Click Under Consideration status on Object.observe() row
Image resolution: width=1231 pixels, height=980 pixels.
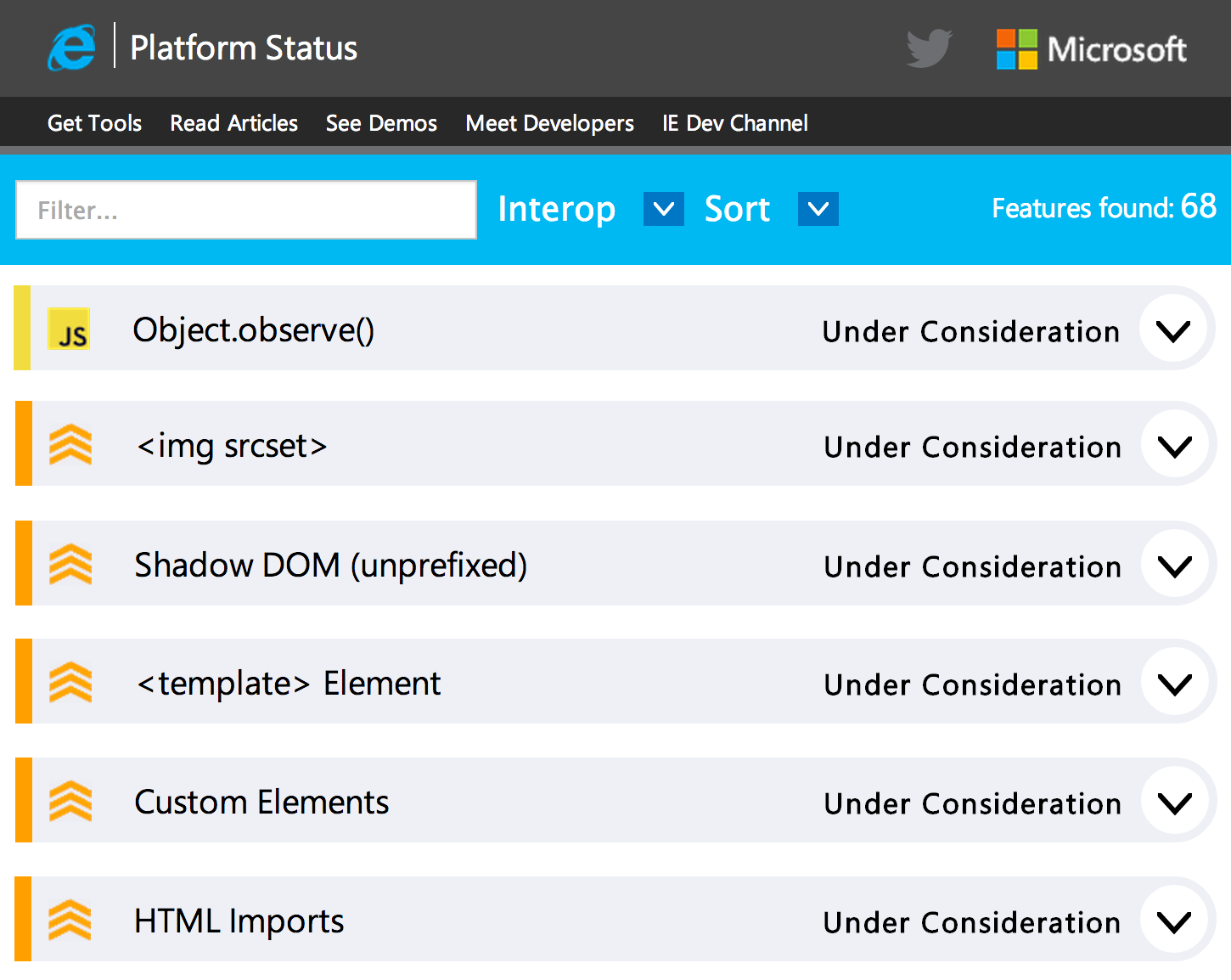click(x=971, y=331)
